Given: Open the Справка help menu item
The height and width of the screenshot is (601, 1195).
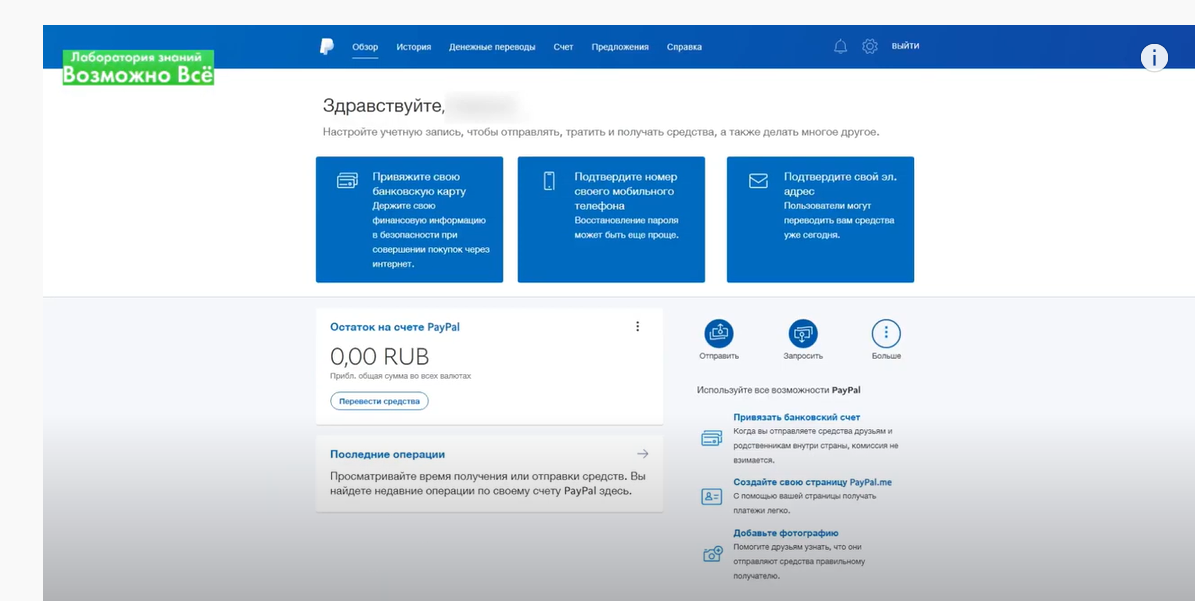Looking at the screenshot, I should coord(684,46).
